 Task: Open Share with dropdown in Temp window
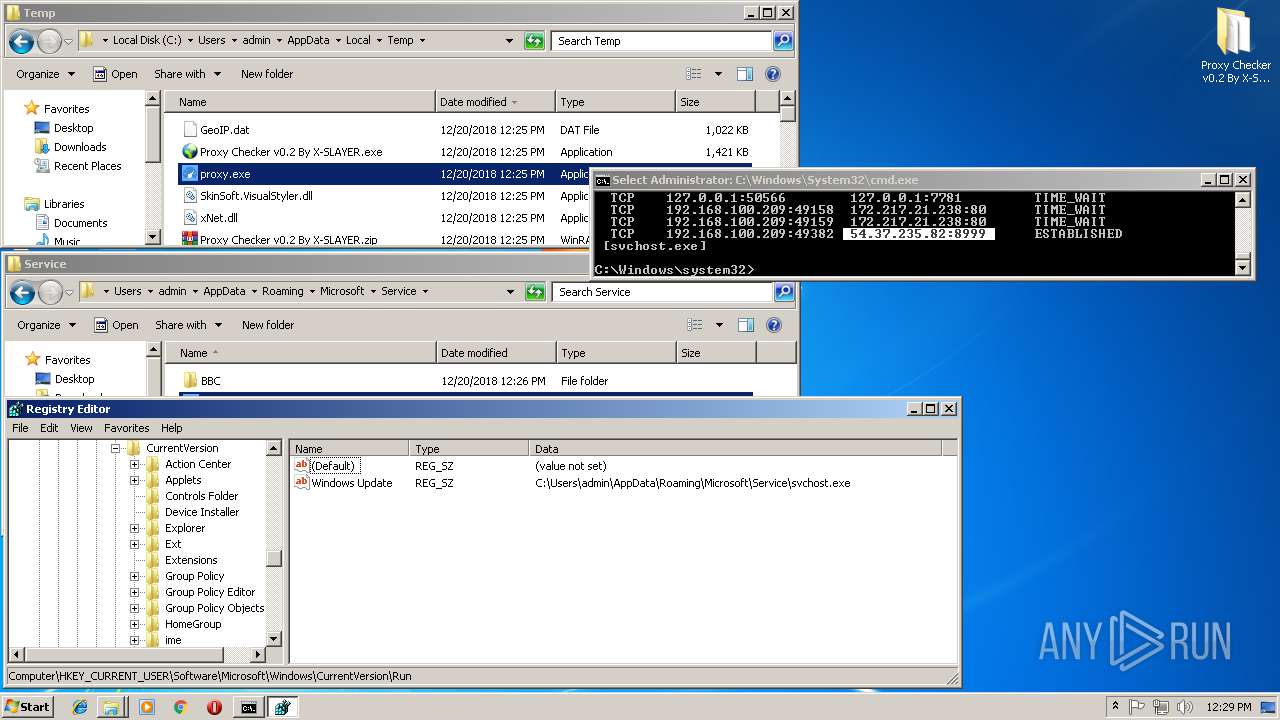[x=187, y=74]
